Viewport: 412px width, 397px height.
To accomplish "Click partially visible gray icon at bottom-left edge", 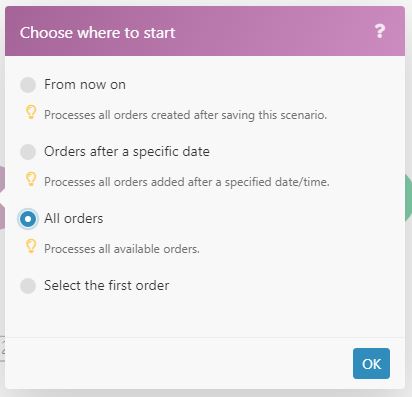I will click(x=2, y=349).
